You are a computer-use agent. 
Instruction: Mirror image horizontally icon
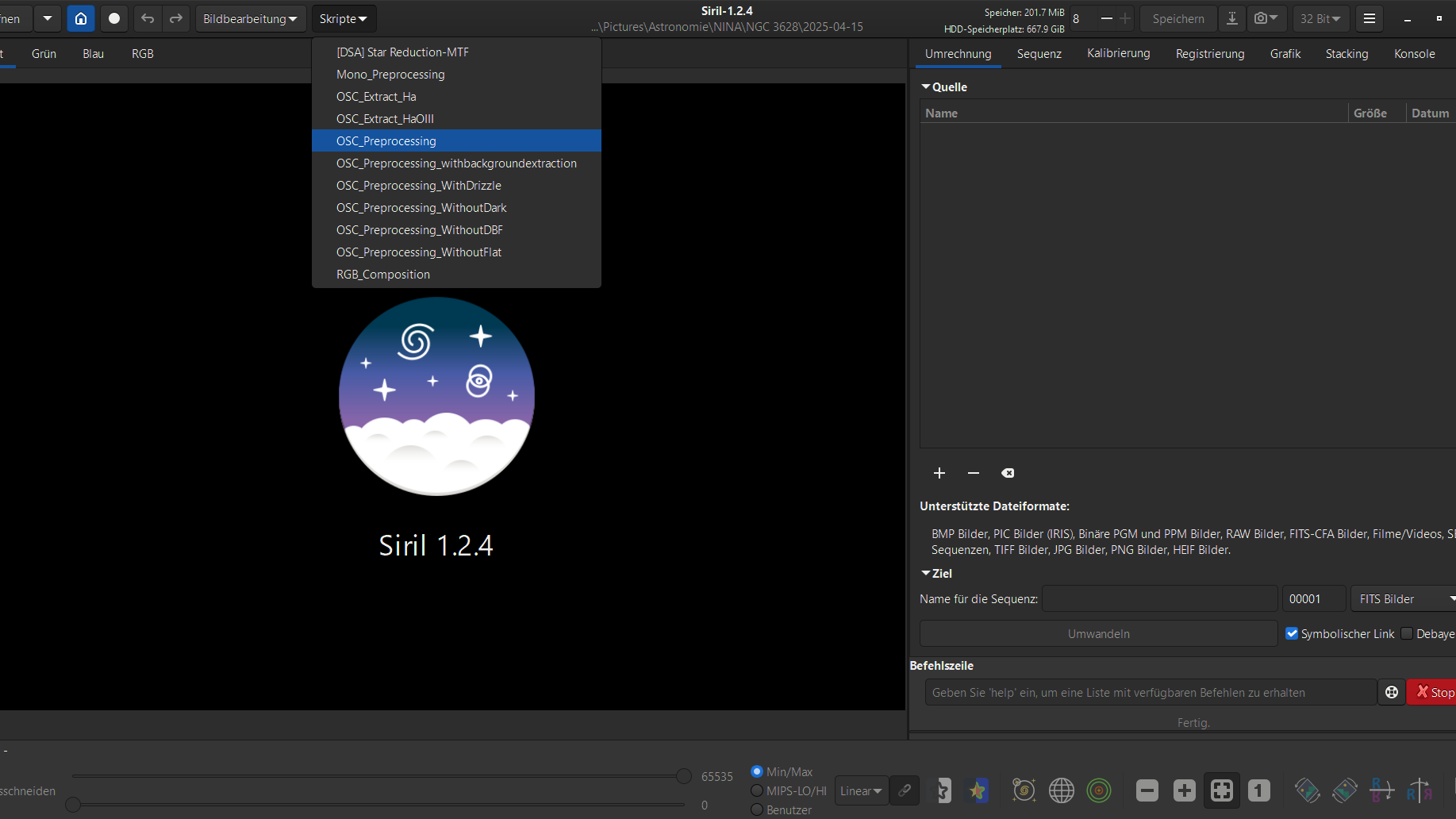pyautogui.click(x=1420, y=790)
